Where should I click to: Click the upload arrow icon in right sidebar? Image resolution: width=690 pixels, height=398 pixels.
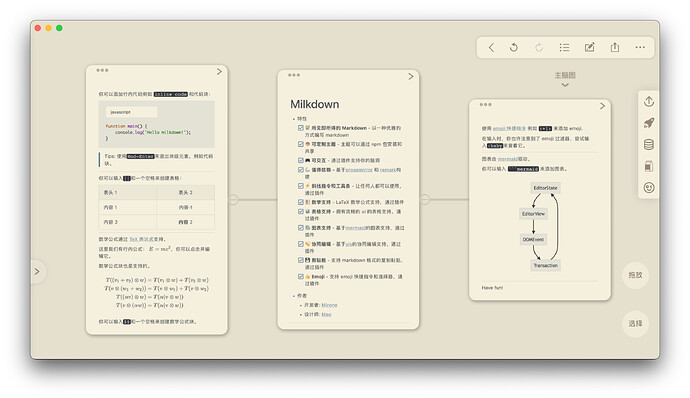pos(649,102)
